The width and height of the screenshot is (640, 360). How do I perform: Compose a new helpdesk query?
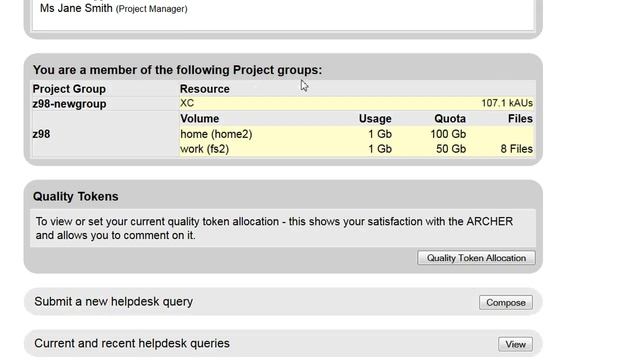[x=506, y=302]
